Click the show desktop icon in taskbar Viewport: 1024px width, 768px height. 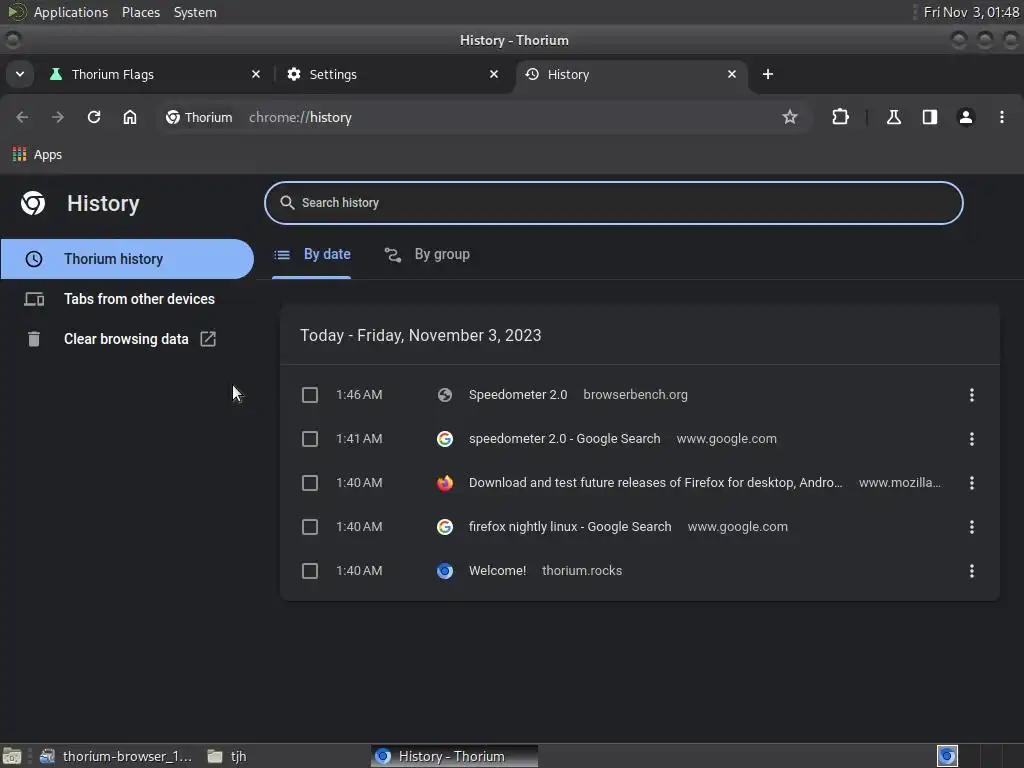tap(12, 756)
